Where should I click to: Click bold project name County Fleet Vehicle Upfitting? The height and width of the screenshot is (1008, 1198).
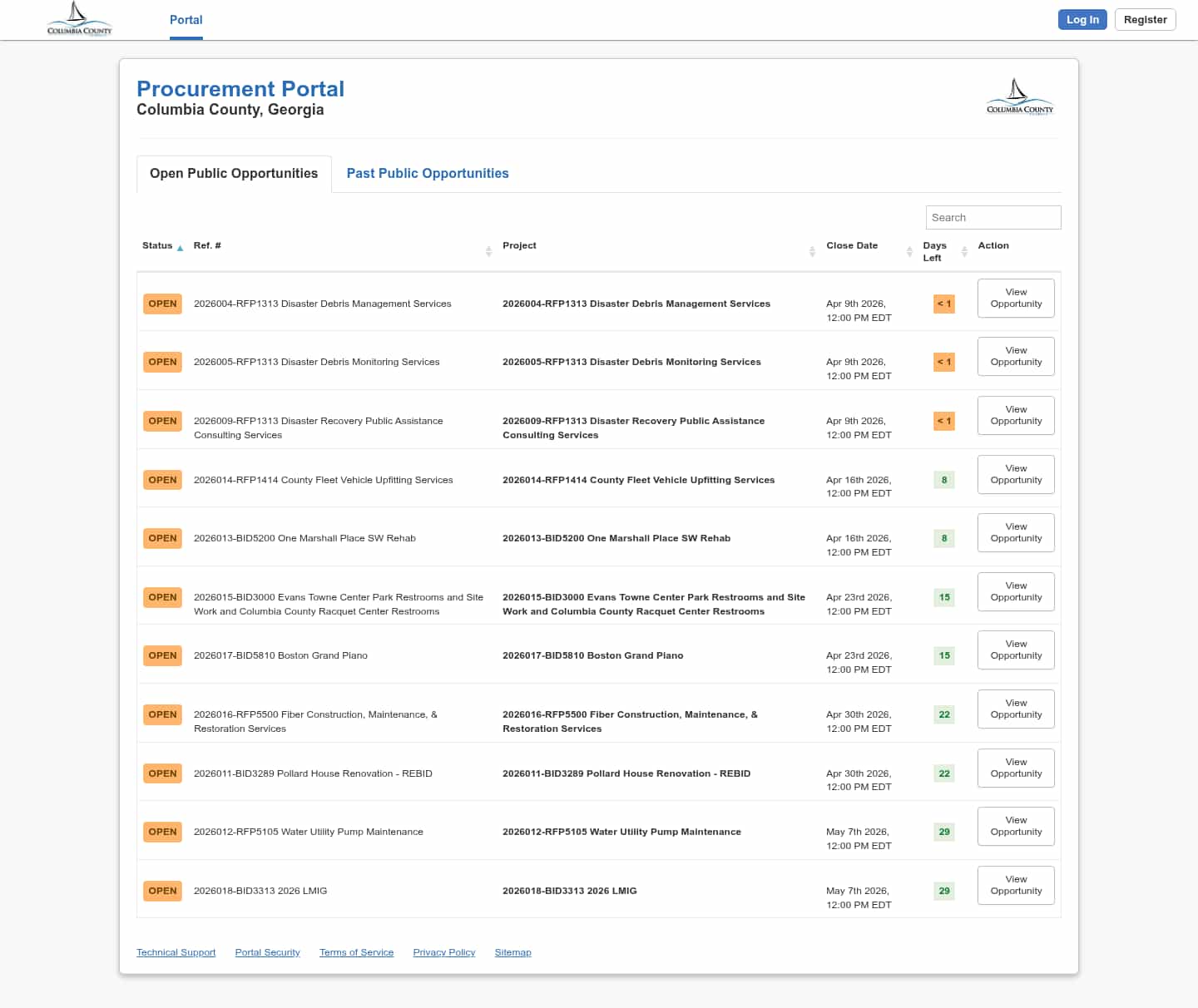click(638, 480)
